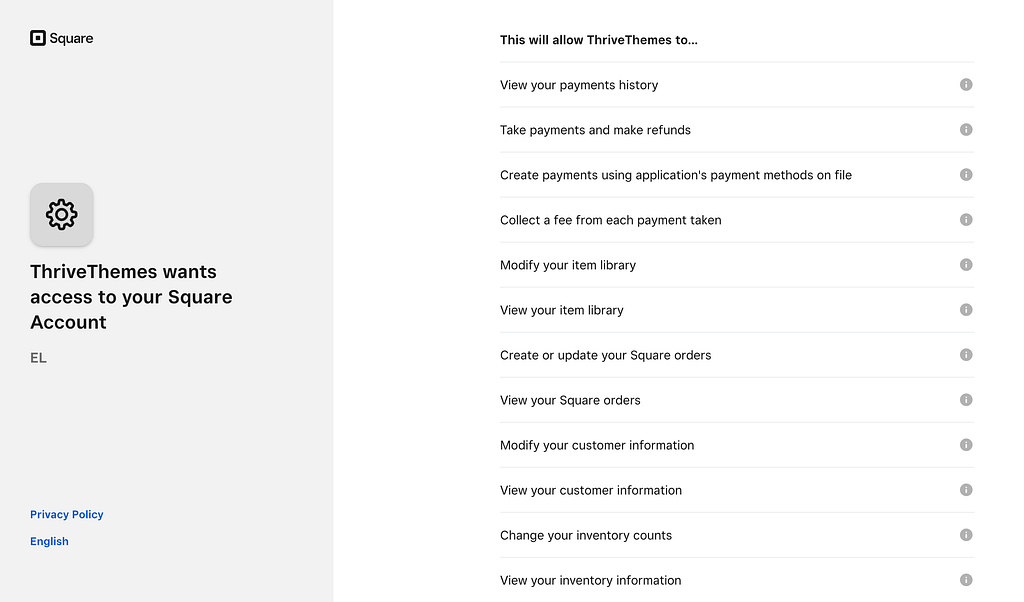Show info for Create payments using payment methods
This screenshot has width=1024, height=602.
tap(966, 175)
